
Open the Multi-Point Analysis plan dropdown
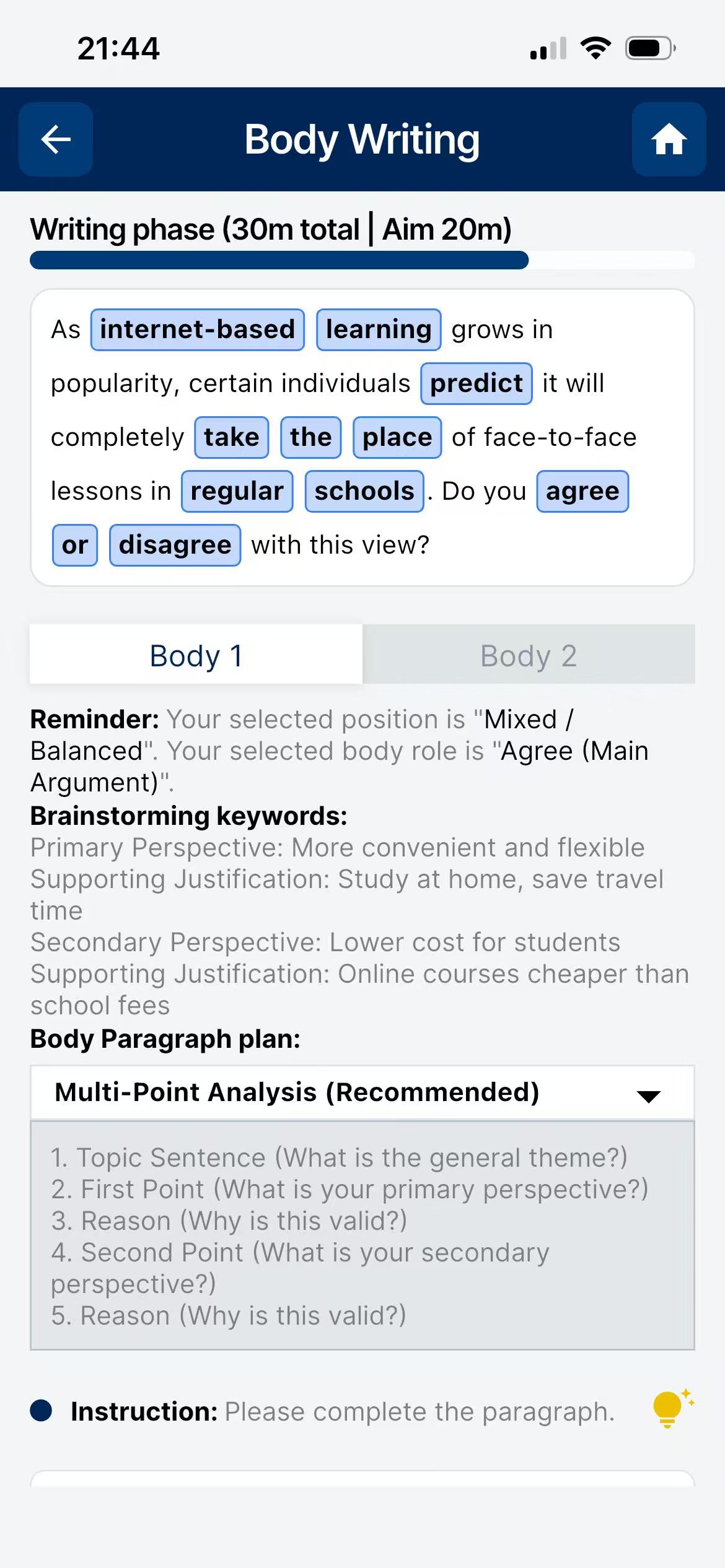(362, 1092)
